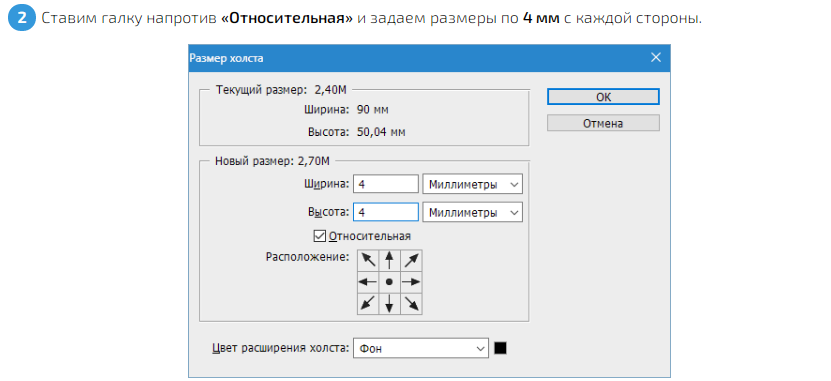Anchor canvas to the top-center arrow
The image size is (831, 381).
coord(390,260)
